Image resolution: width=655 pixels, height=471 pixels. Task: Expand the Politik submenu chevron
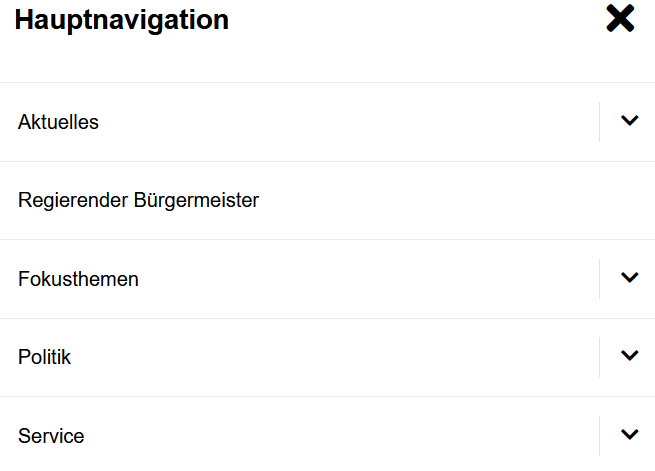pos(629,355)
